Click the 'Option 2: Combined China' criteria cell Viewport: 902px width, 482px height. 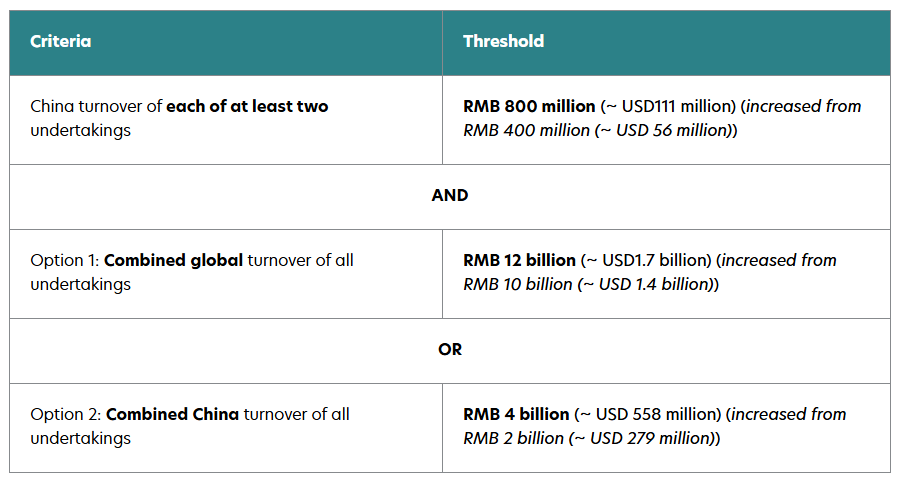point(226,428)
